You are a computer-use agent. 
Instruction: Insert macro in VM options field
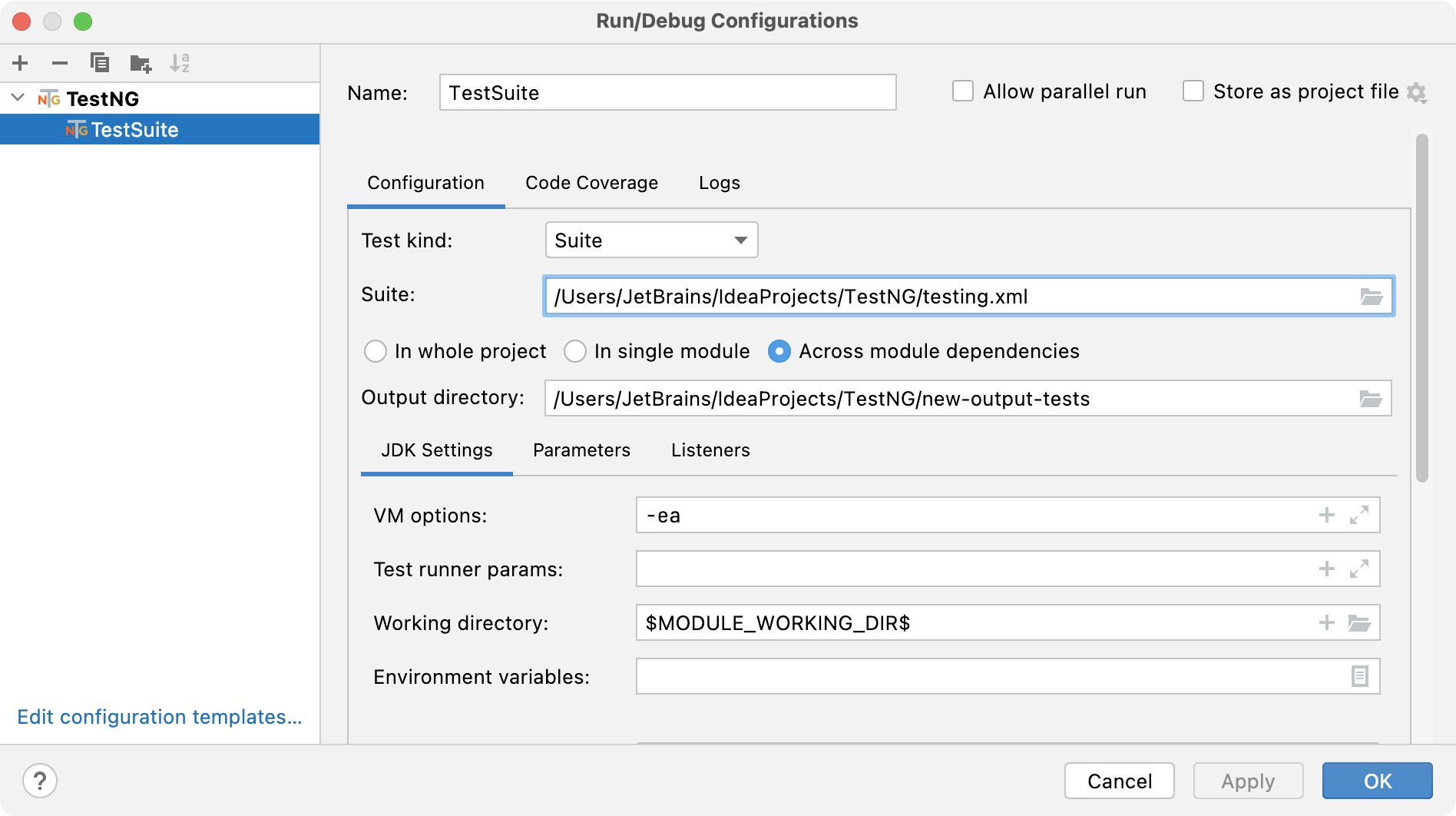click(1326, 515)
